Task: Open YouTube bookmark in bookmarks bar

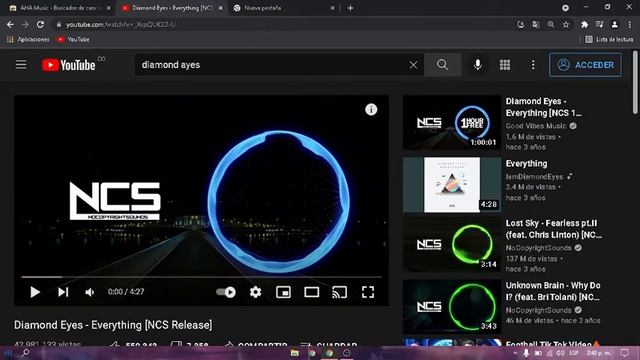Action: (73, 40)
